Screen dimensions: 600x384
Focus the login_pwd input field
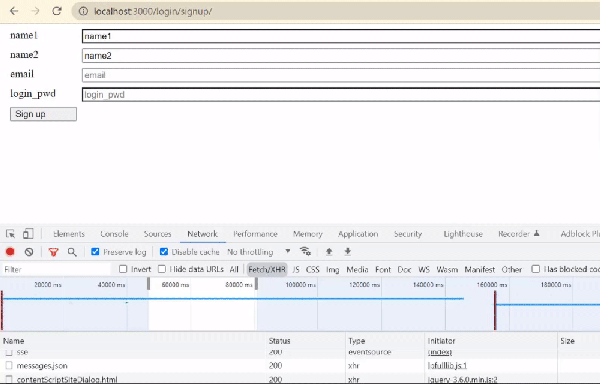[341, 94]
